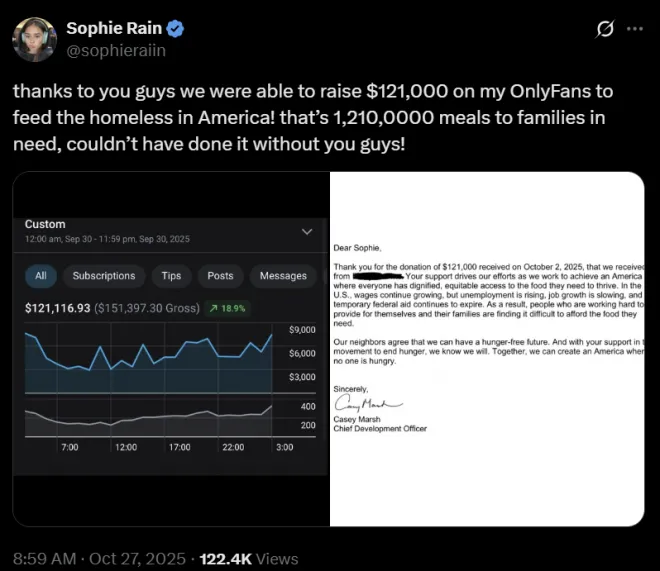This screenshot has width=660, height=571.
Task: Click the Custom date range label
Action: pyautogui.click(x=45, y=224)
